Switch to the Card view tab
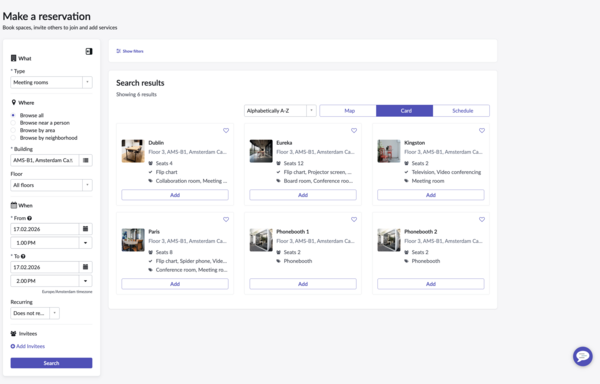The height and width of the screenshot is (384, 600). [404, 111]
